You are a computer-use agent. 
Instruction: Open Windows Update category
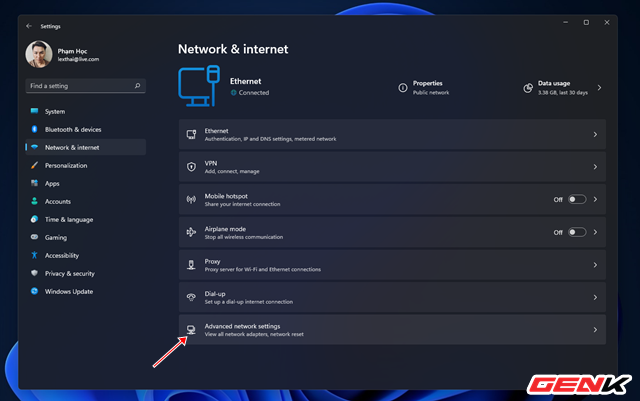tap(86, 291)
